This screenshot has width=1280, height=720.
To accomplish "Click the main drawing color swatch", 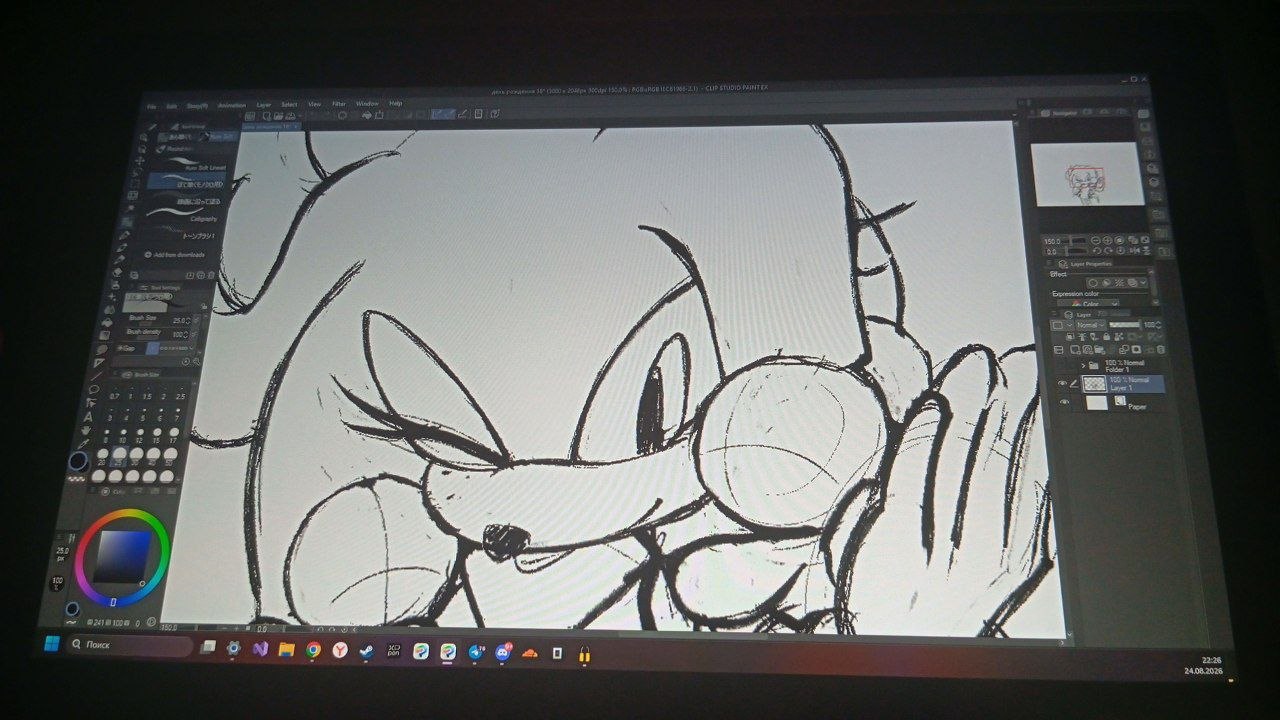I will coord(78,461).
